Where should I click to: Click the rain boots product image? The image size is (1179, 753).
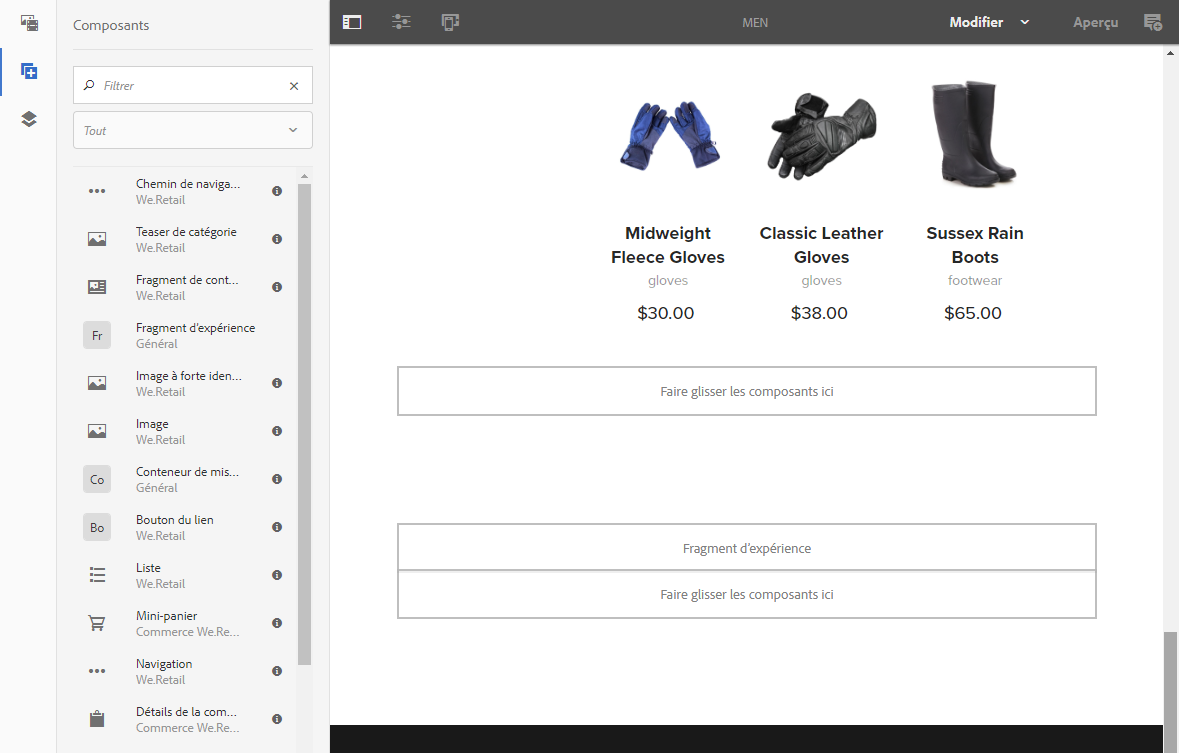[973, 134]
